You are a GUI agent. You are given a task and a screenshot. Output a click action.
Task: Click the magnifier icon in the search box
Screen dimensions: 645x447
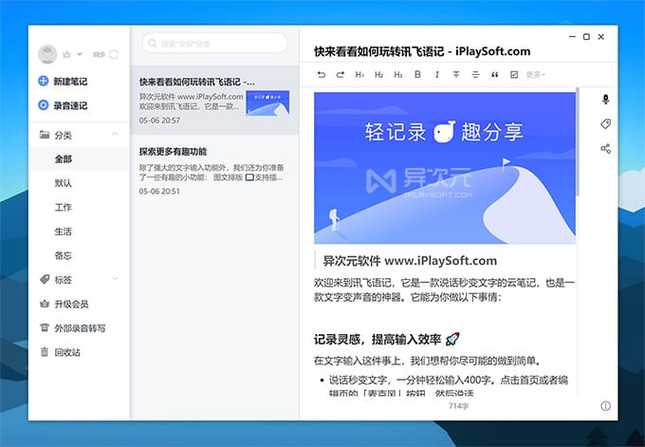pyautogui.click(x=152, y=43)
